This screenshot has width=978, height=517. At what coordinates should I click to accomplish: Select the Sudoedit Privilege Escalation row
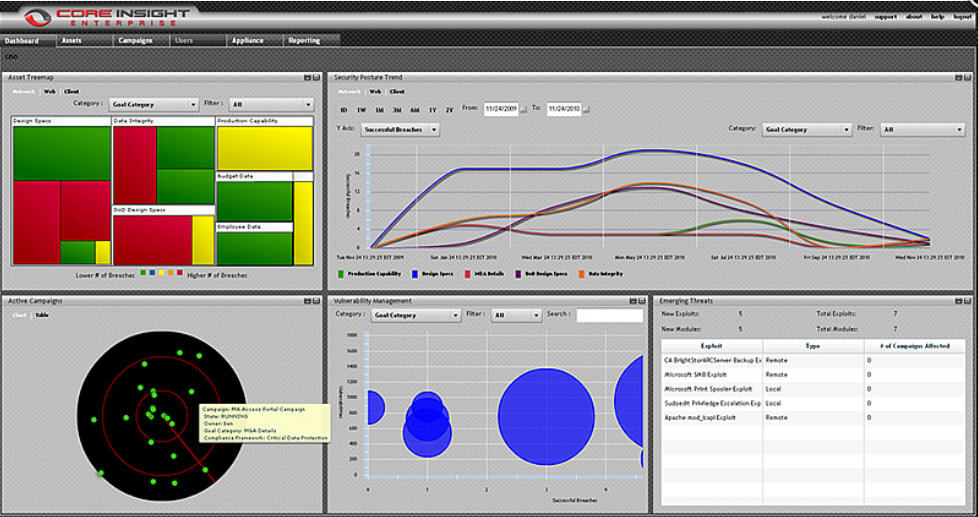tap(813, 403)
